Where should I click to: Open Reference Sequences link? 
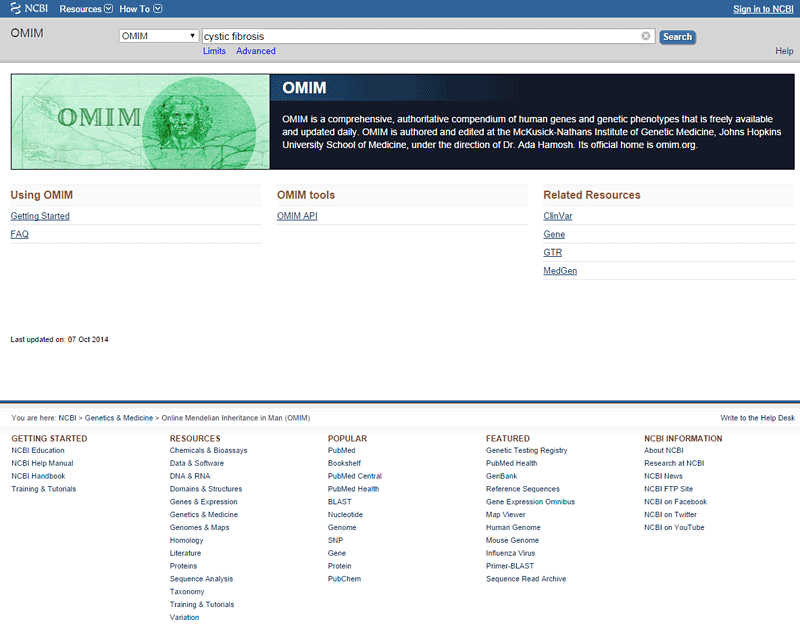(x=522, y=489)
